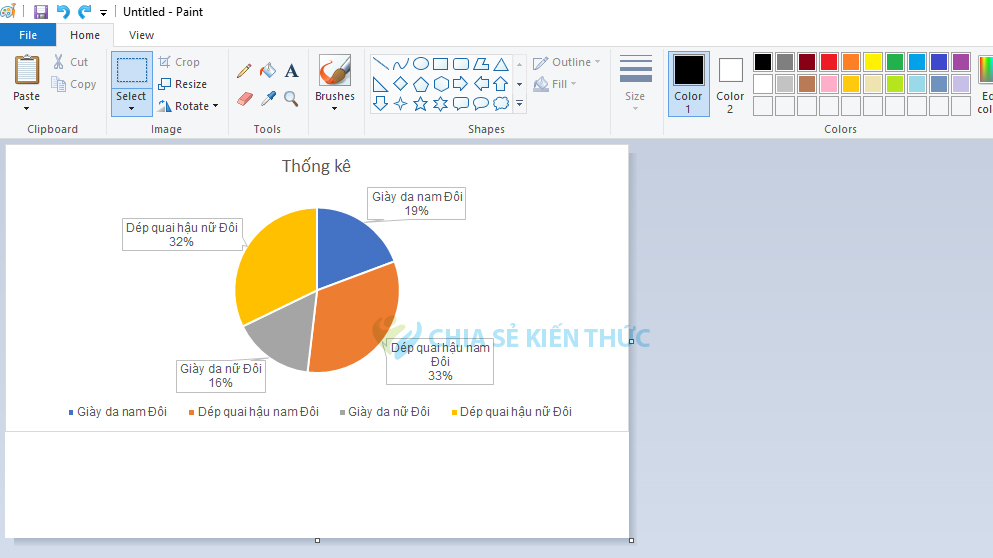Click the Paste clipboard icon

click(x=27, y=70)
